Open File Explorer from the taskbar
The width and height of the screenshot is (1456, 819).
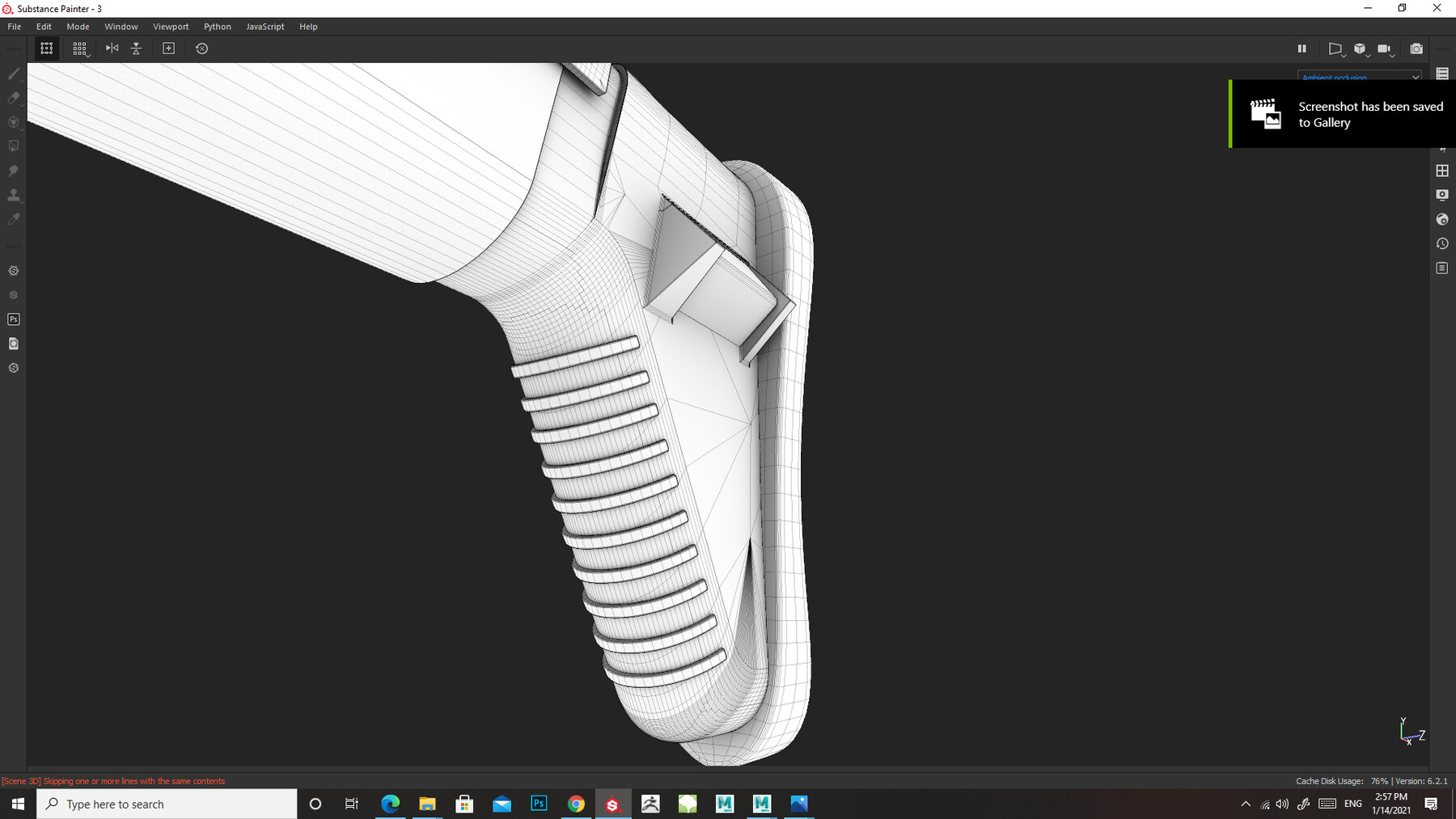click(427, 804)
